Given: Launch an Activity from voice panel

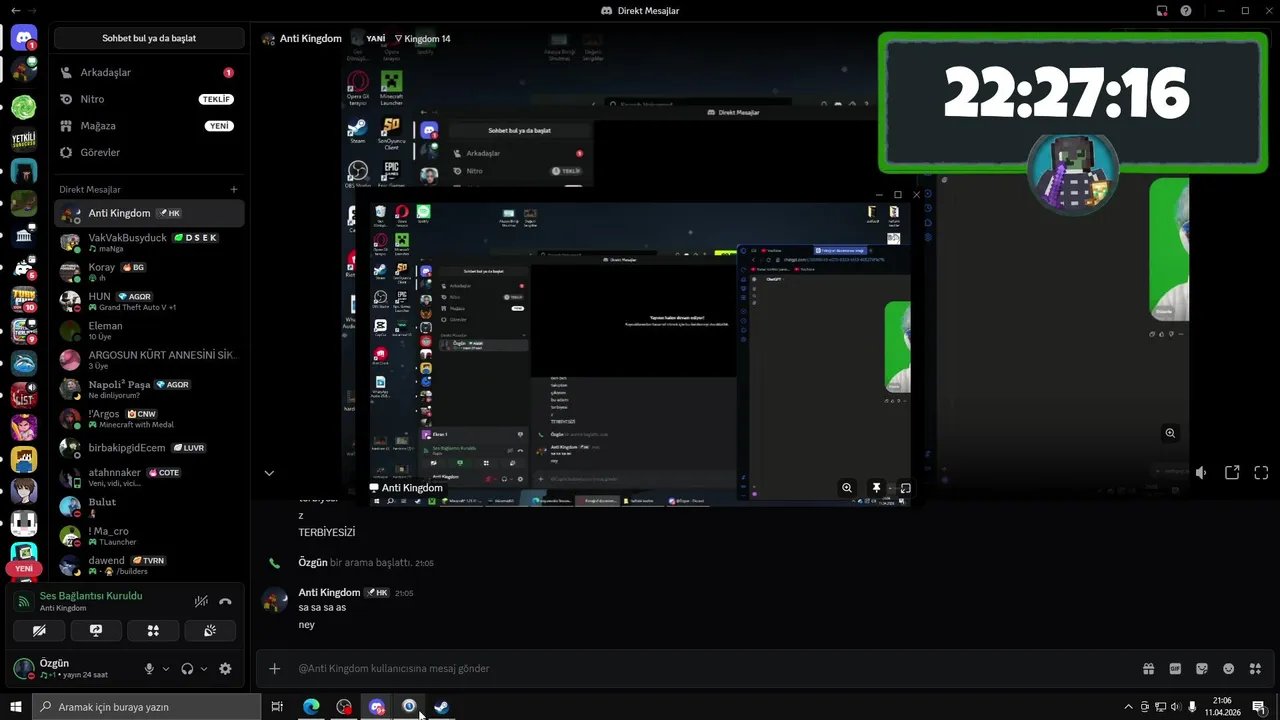Looking at the screenshot, I should [x=153, y=631].
